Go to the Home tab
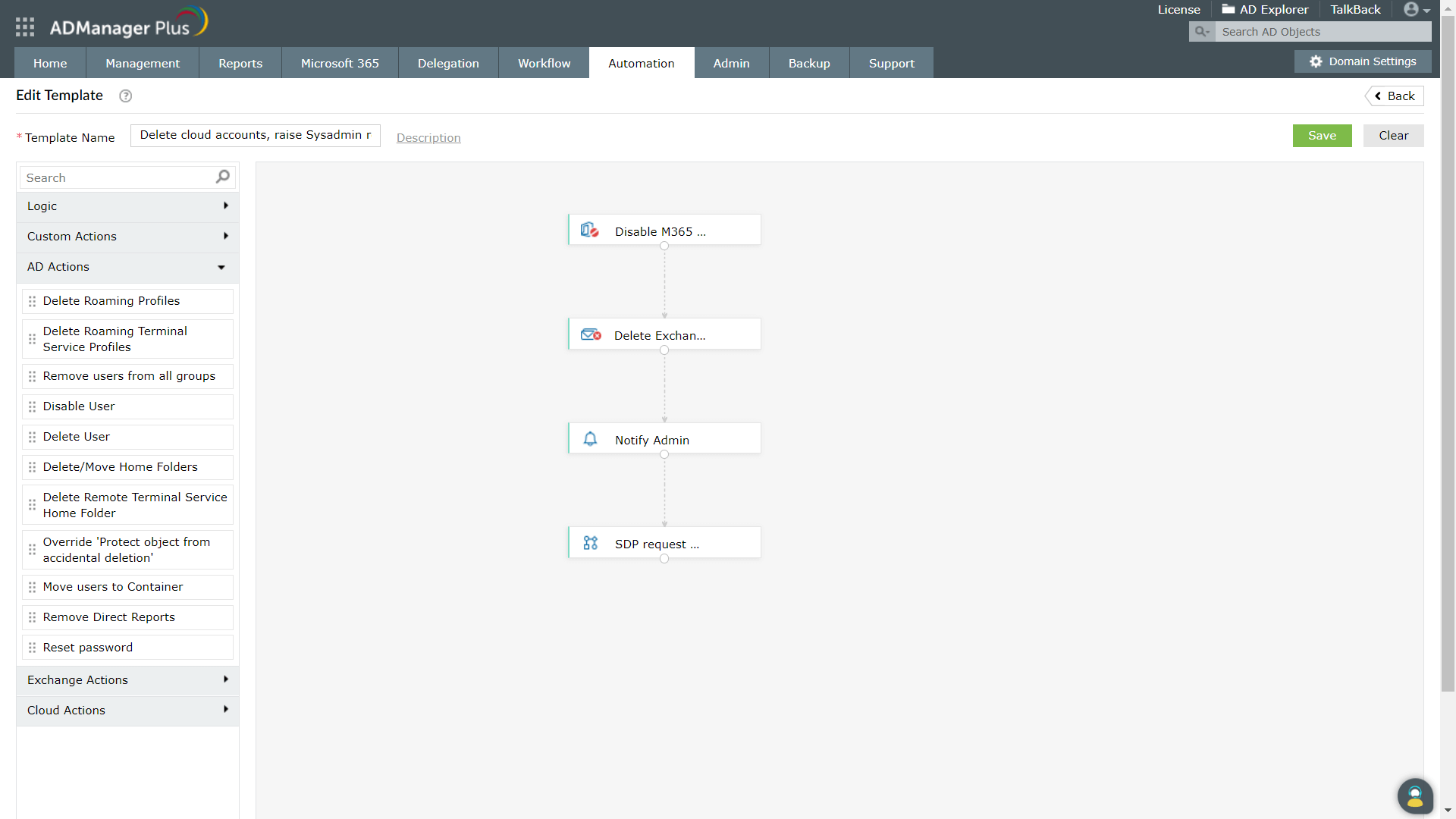 pos(50,63)
